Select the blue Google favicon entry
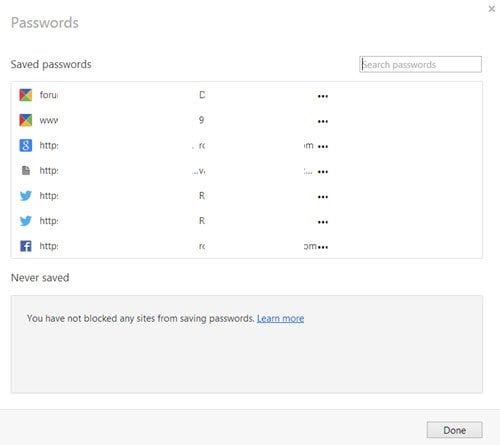The width and height of the screenshot is (500, 445). 26,145
